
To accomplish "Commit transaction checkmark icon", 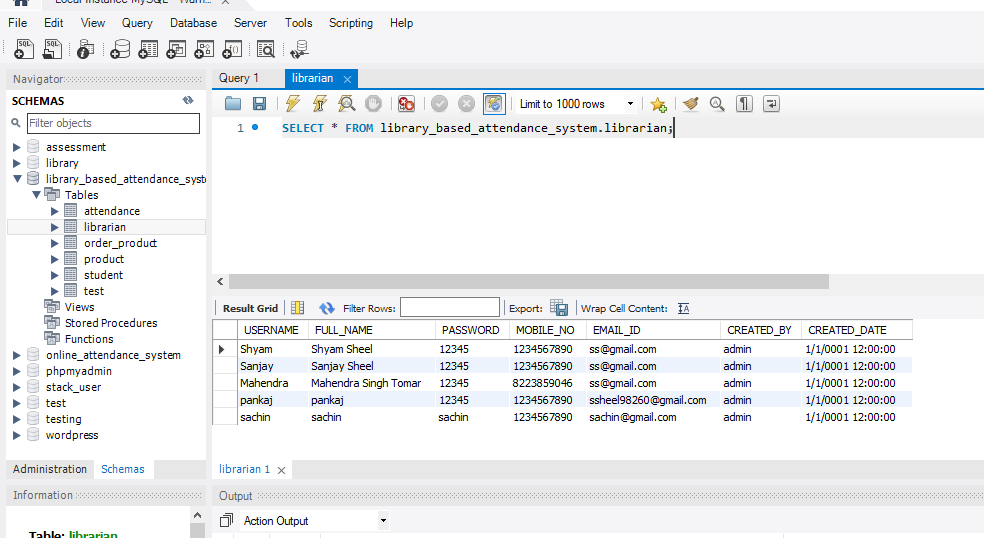I will 439,104.
